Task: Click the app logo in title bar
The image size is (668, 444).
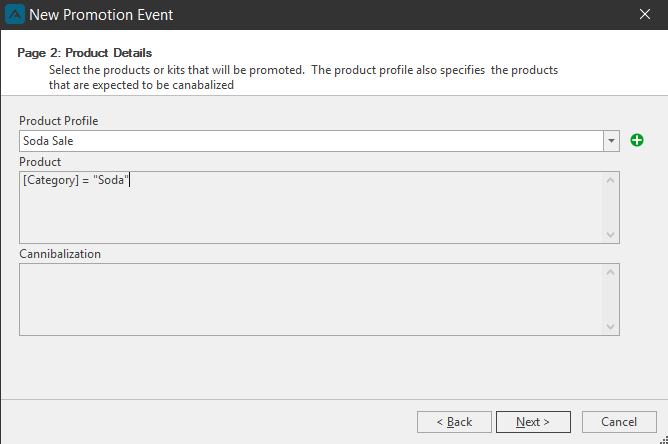Action: click(15, 14)
